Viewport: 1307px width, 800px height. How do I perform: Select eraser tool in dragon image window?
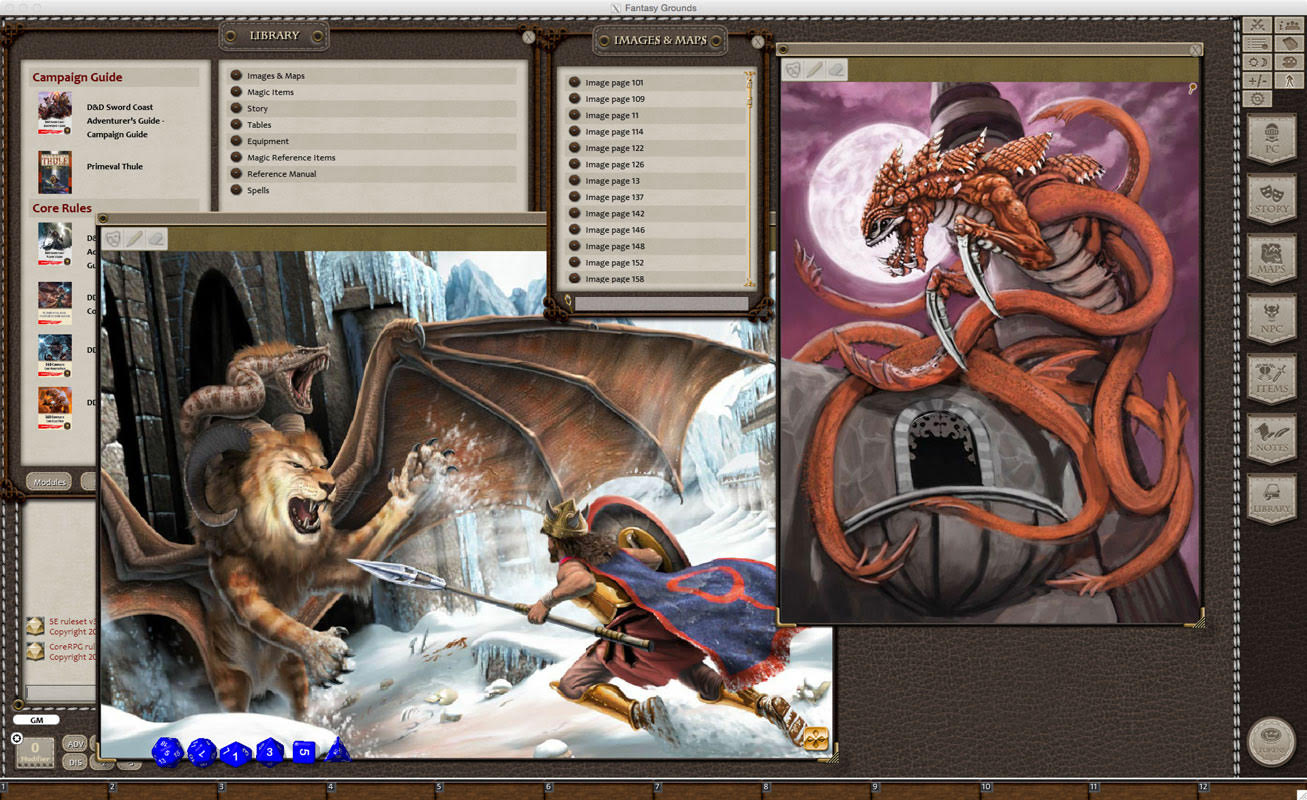[836, 69]
